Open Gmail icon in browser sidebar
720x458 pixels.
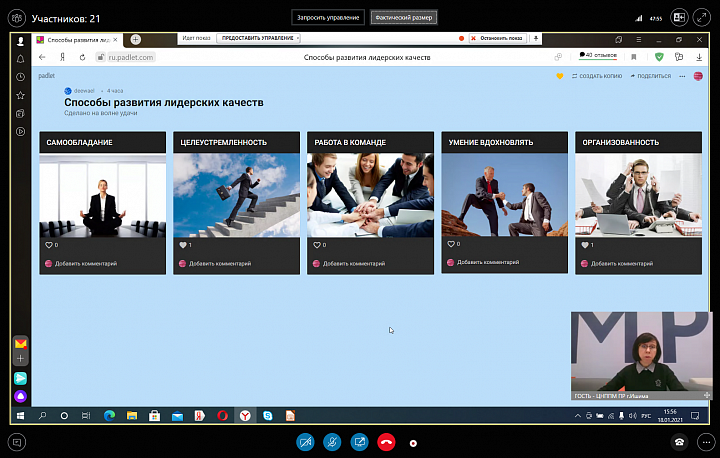point(20,344)
